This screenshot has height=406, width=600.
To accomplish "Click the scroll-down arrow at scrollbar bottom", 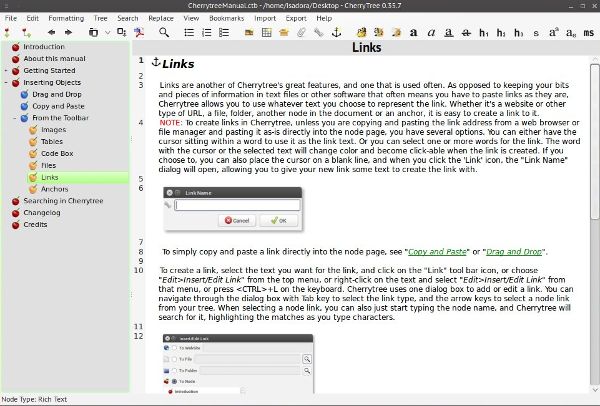I will tap(595, 390).
